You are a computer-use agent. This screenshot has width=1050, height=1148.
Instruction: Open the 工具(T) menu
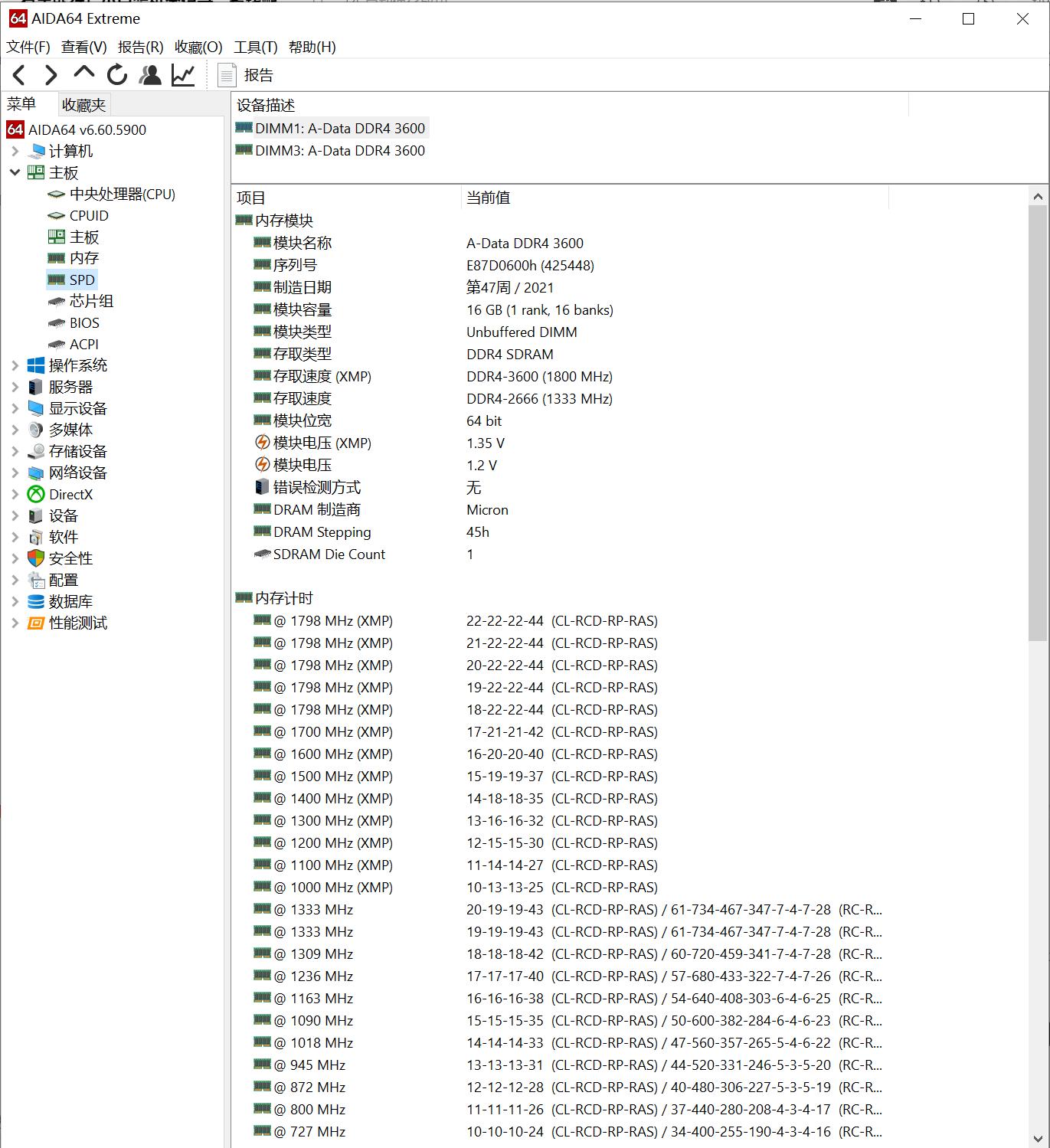255,47
